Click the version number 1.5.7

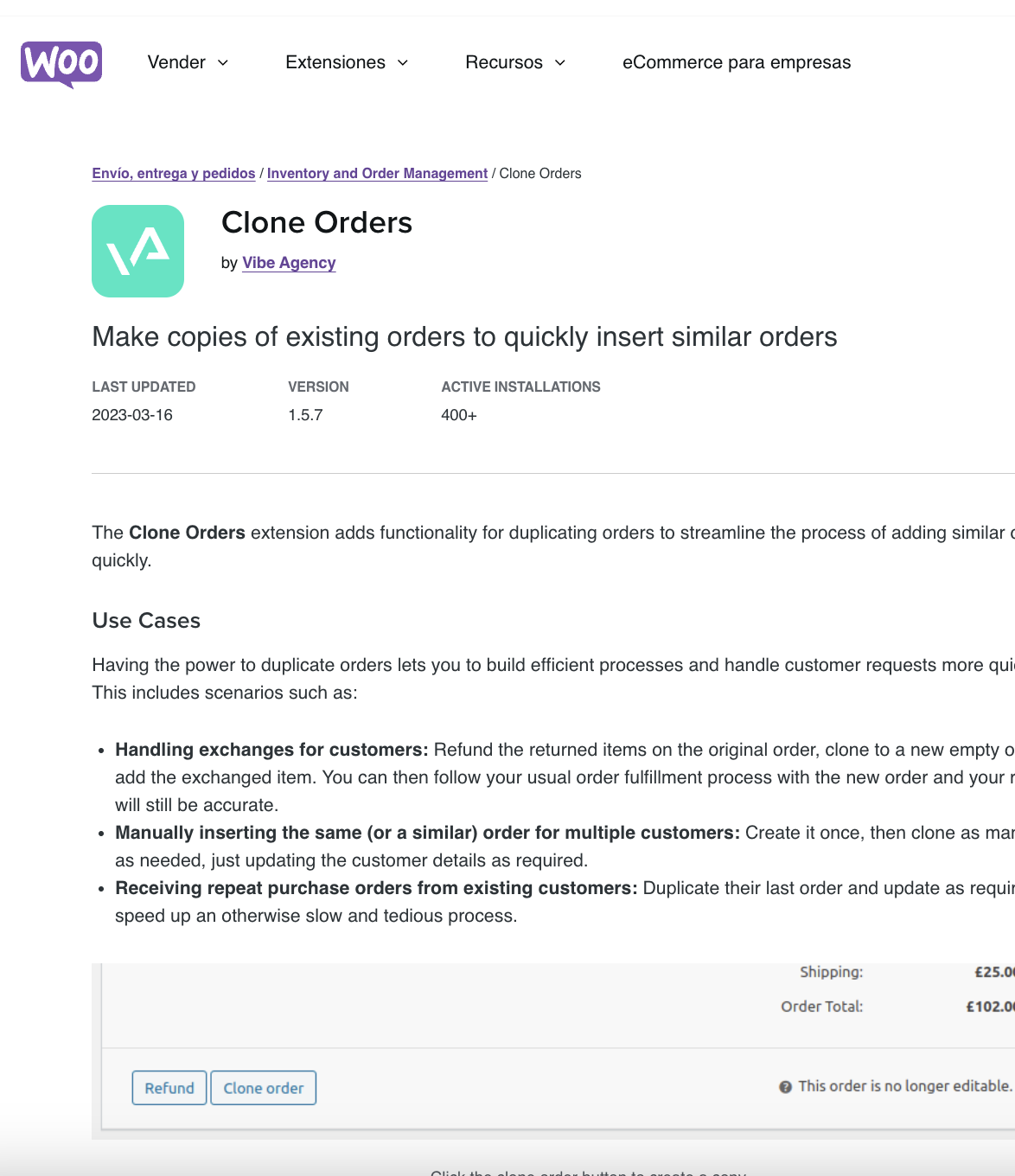[303, 415]
